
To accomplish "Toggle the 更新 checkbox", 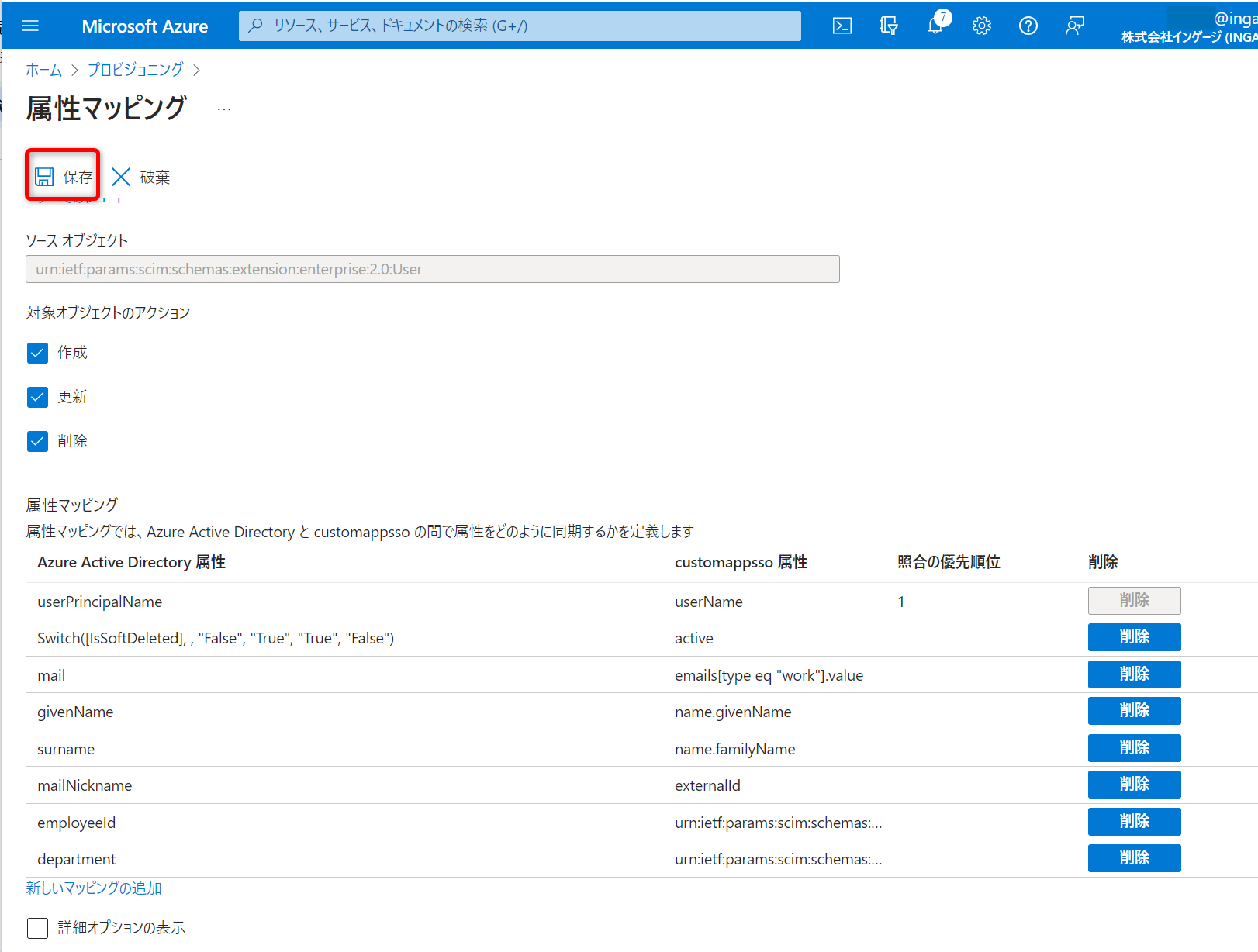I will (37, 397).
